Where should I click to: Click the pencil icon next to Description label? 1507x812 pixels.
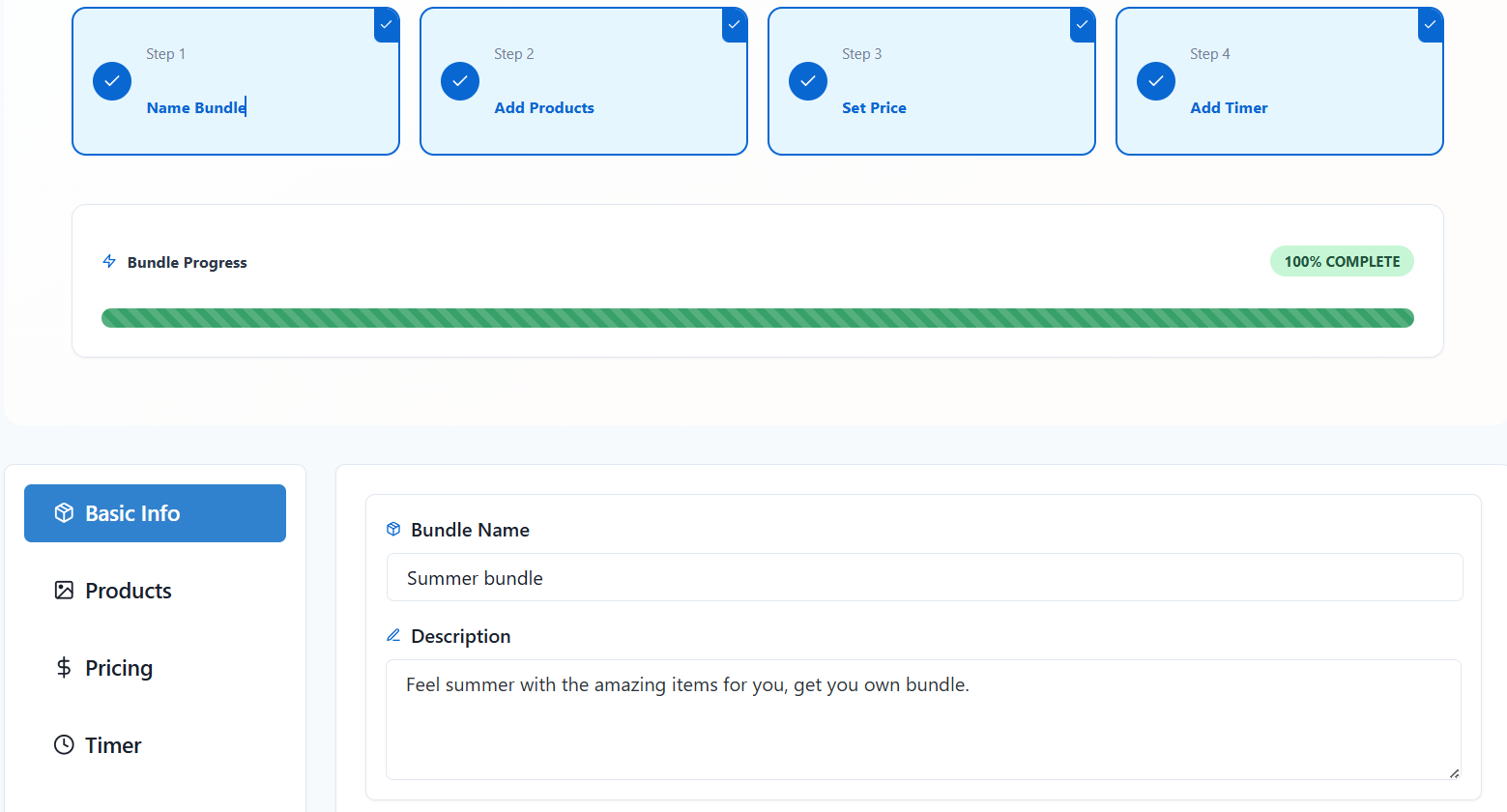[x=393, y=636]
